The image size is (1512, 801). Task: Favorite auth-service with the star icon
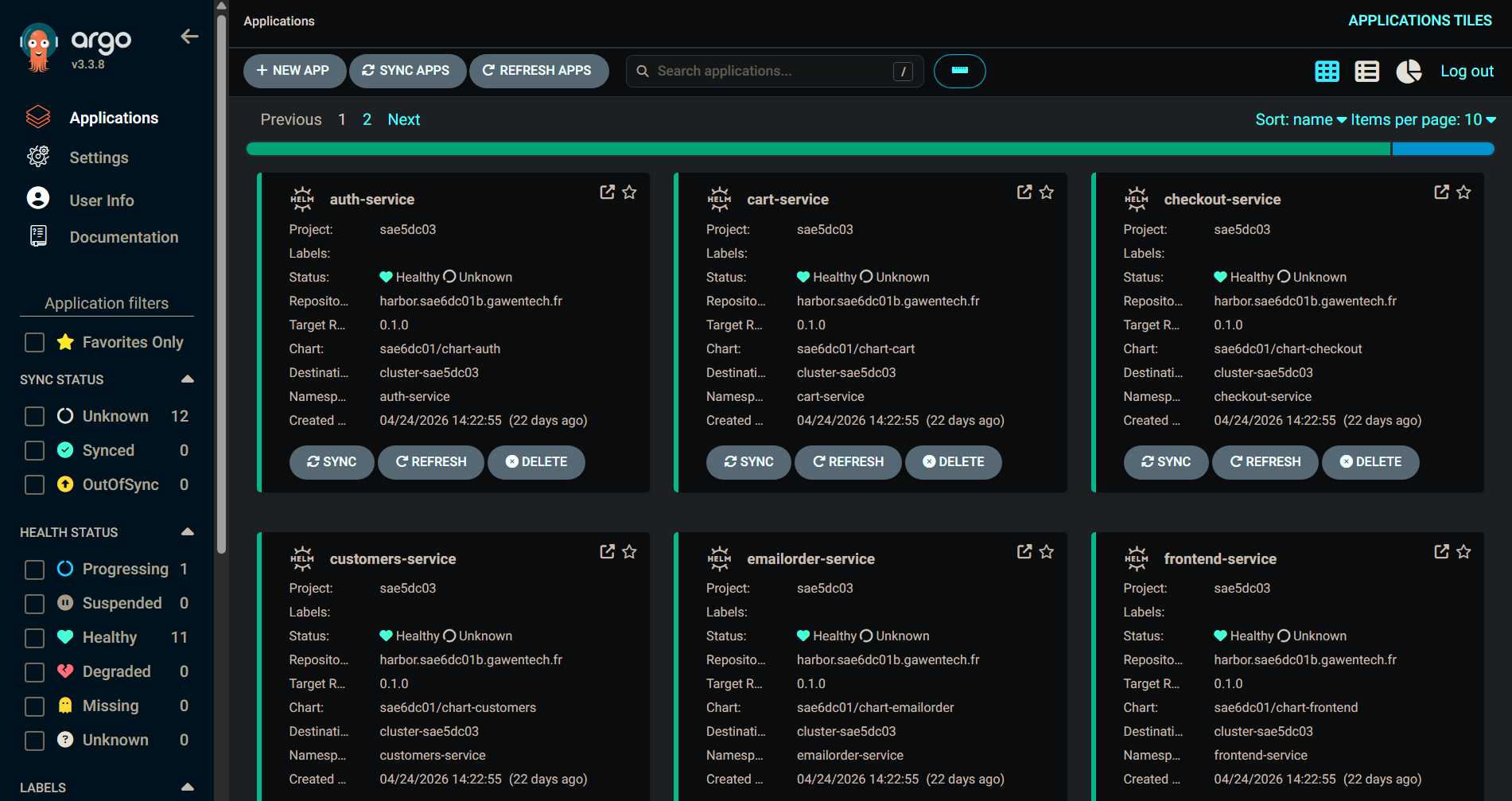pyautogui.click(x=629, y=192)
